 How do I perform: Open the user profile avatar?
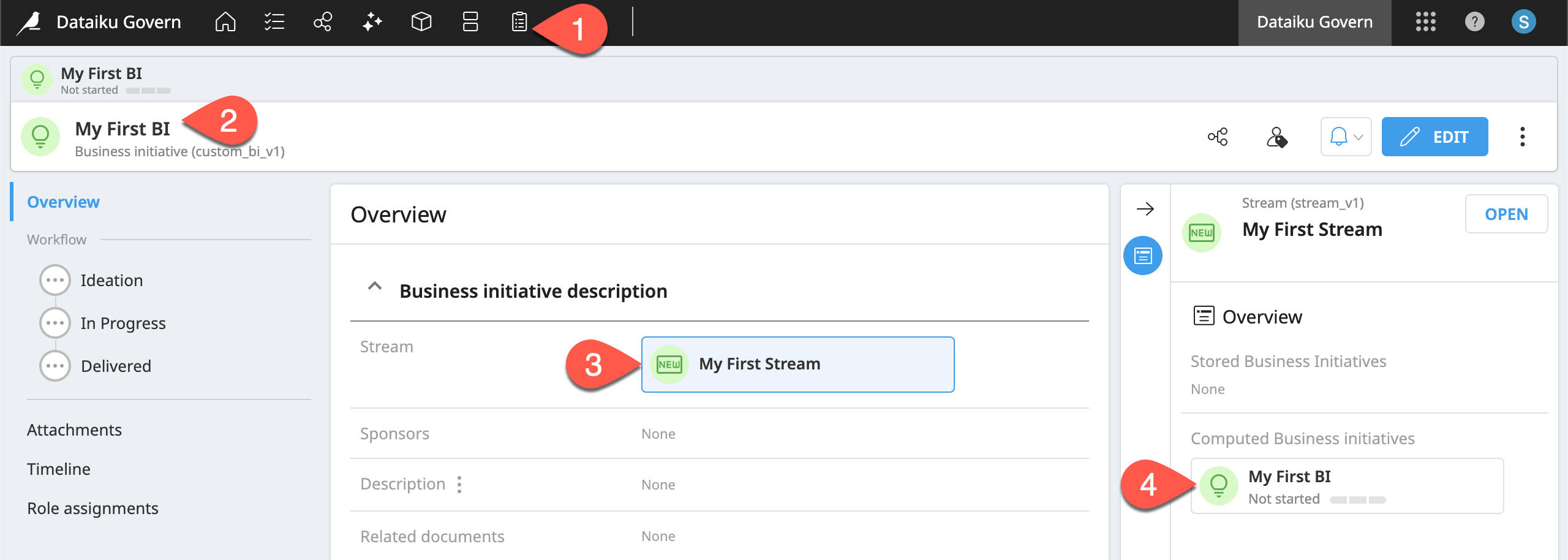1523,22
